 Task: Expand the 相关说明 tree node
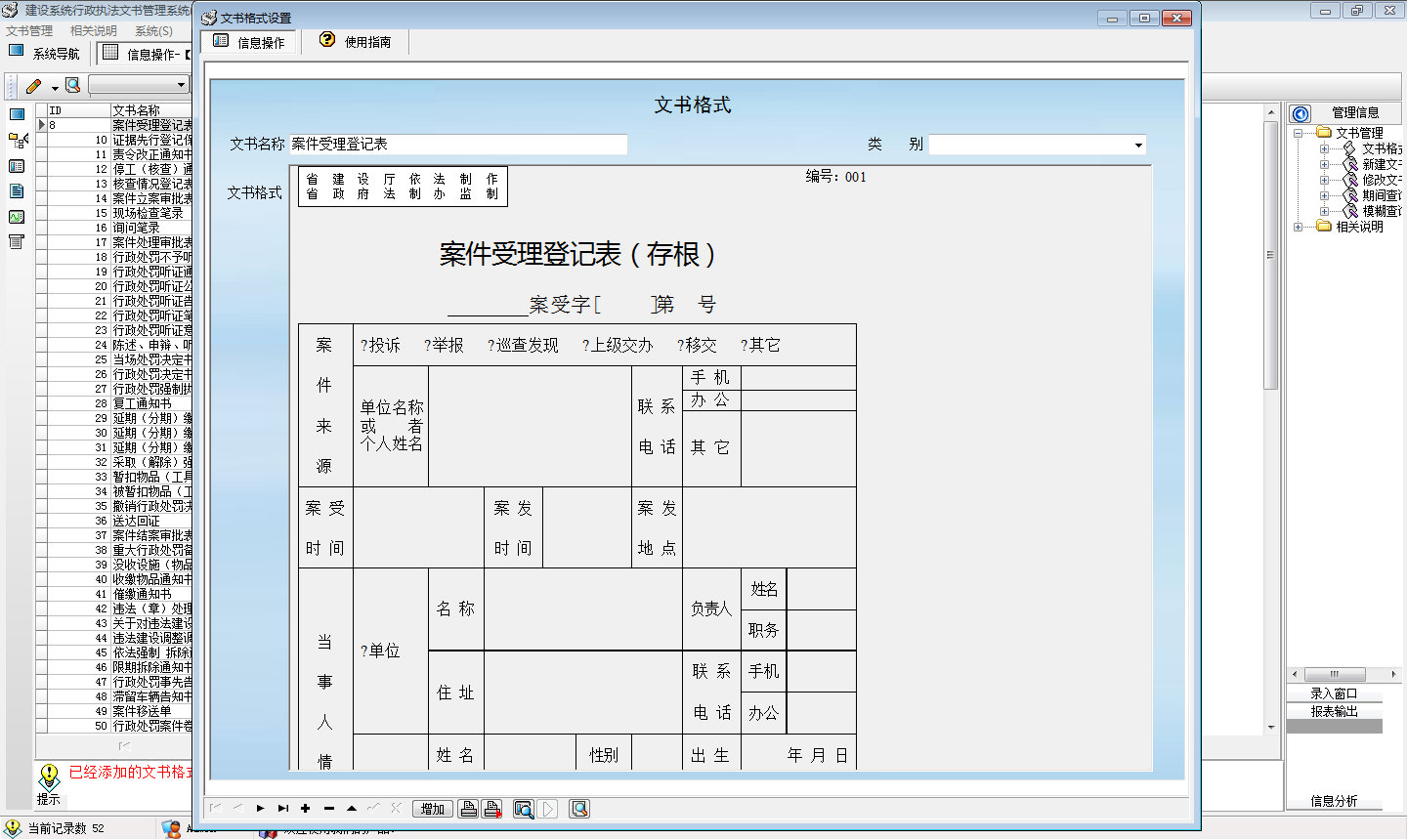click(x=1299, y=227)
